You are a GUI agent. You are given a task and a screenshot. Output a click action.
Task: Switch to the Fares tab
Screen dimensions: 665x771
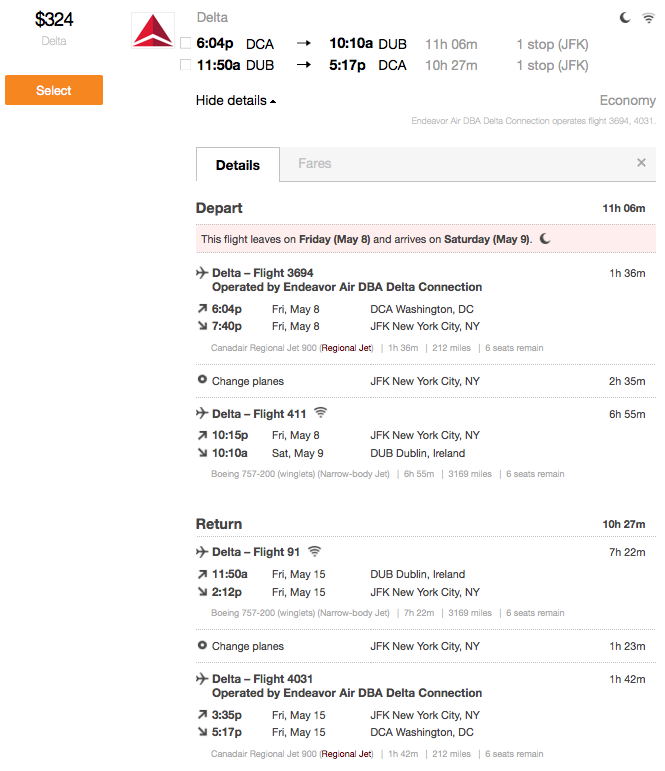[315, 163]
